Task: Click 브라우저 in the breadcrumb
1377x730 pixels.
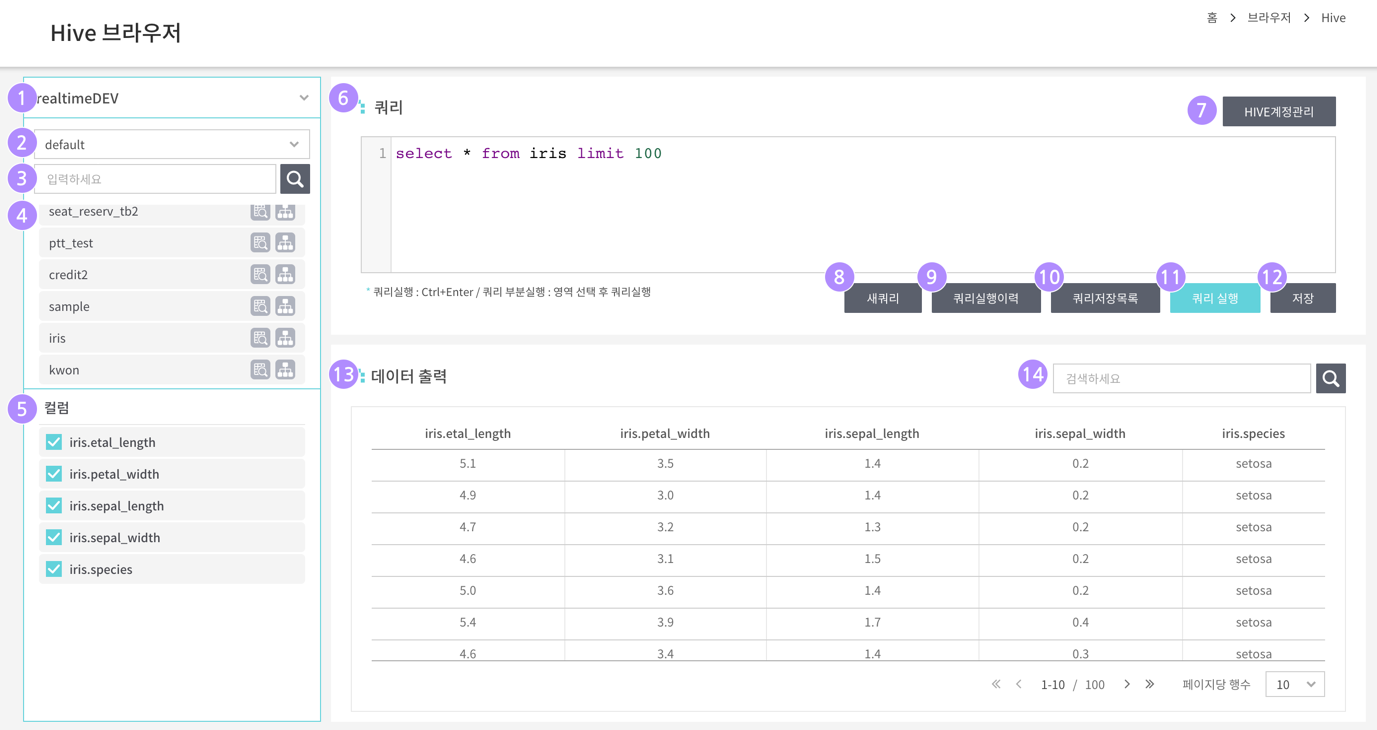Action: pyautogui.click(x=1269, y=18)
